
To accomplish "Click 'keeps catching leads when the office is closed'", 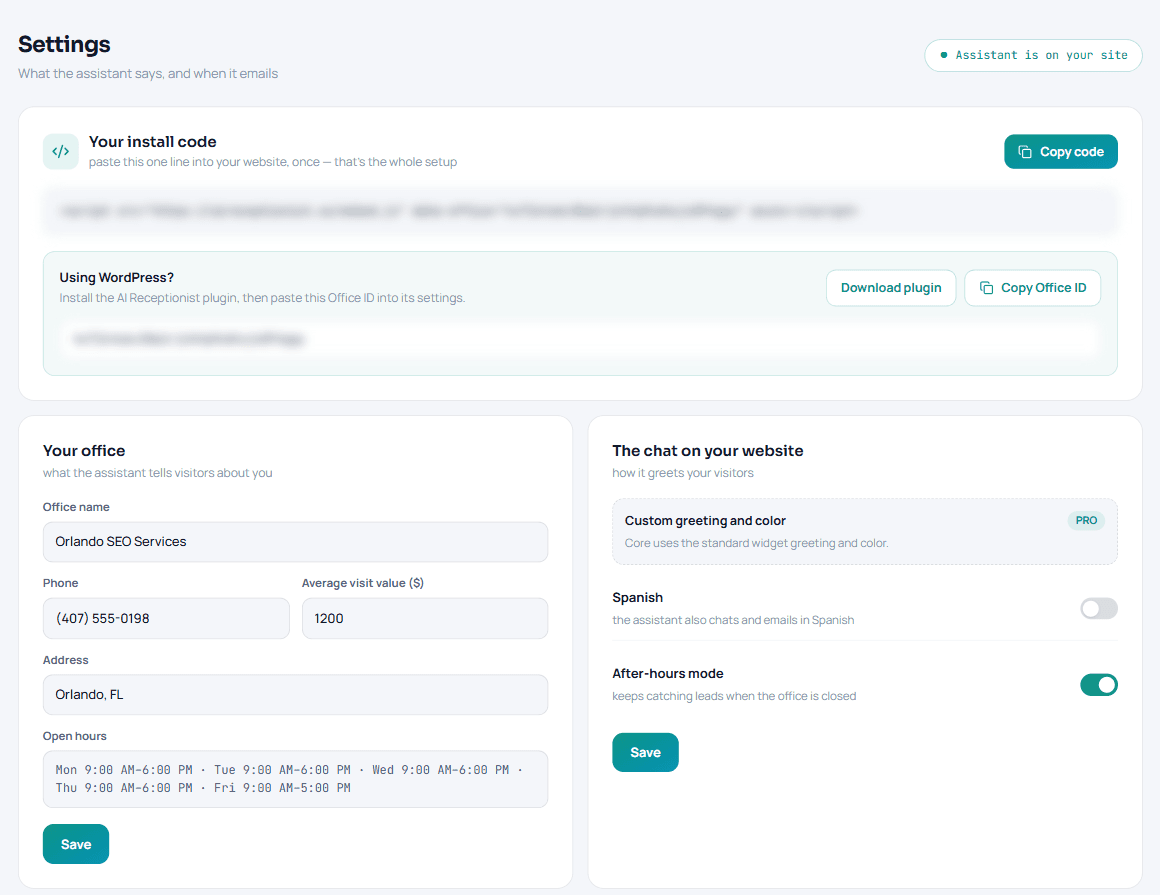I will coord(734,696).
